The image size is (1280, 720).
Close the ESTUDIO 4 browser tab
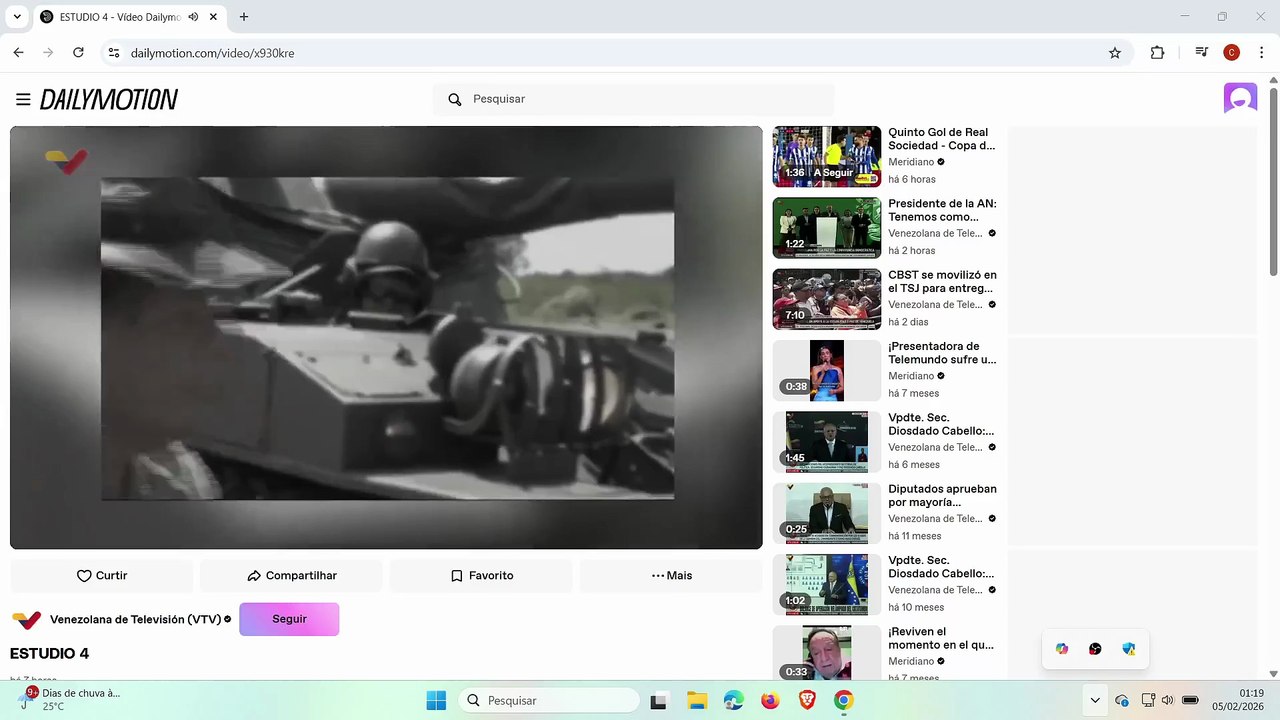[213, 17]
